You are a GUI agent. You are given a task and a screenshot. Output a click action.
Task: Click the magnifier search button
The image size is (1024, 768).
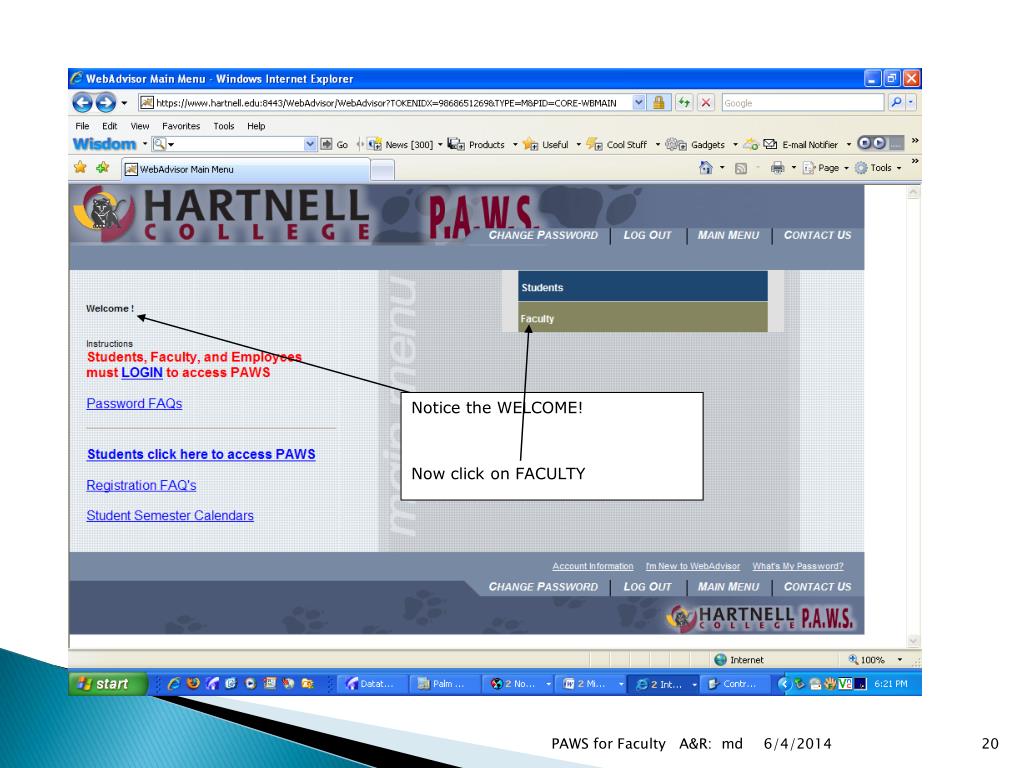pos(896,103)
